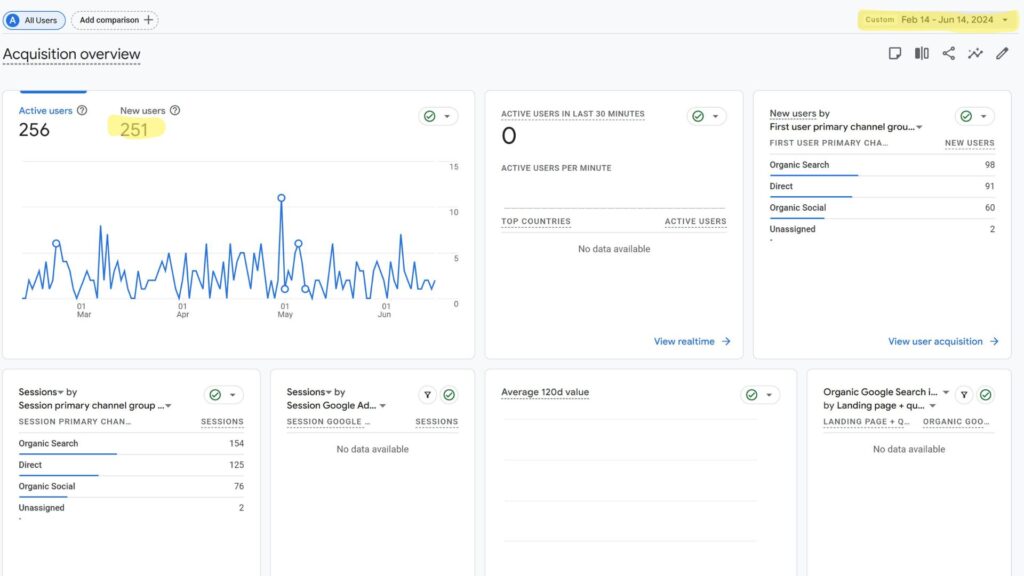Click help icon beside Active users
This screenshot has width=1024, height=576.
click(x=82, y=110)
